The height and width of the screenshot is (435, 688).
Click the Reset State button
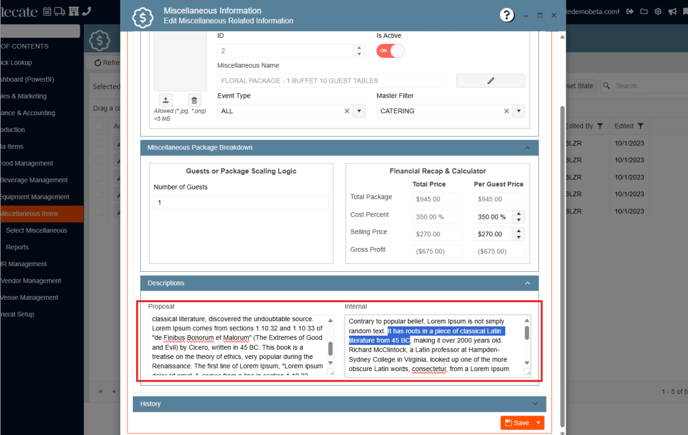(580, 86)
